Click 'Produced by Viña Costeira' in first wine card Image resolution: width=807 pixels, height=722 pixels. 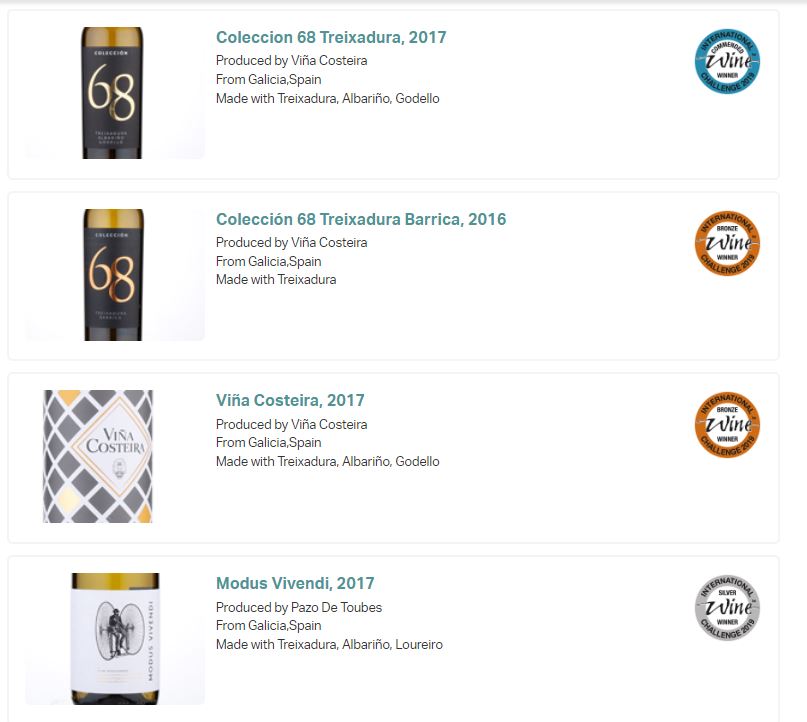coord(291,61)
